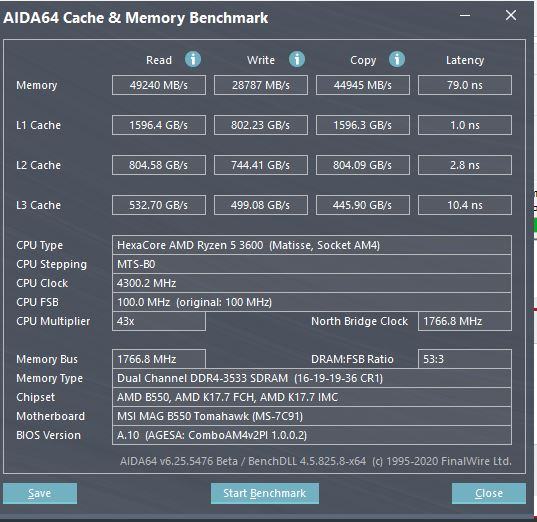Click the Memory row label
Screen dimensions: 537x522
(37, 85)
